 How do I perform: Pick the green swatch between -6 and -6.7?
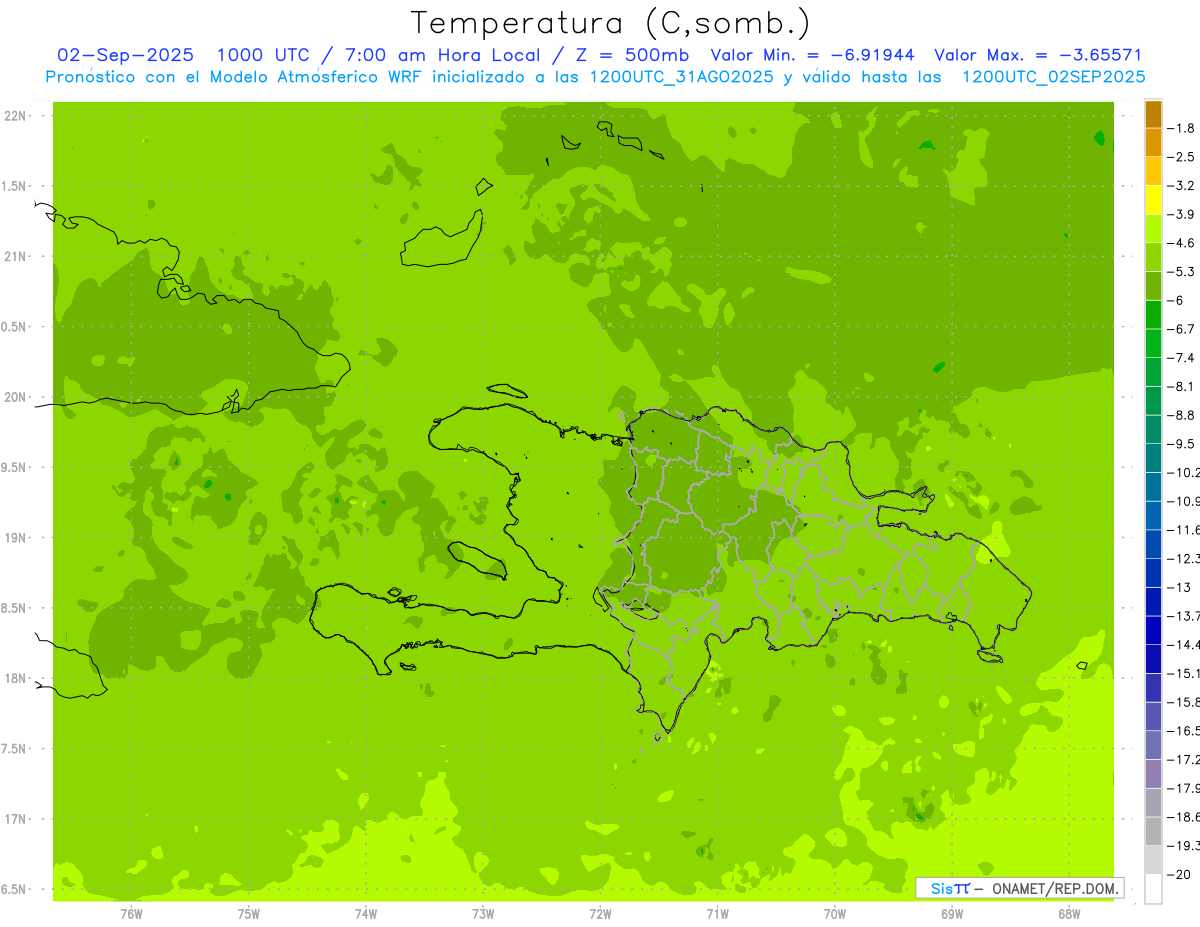1153,315
